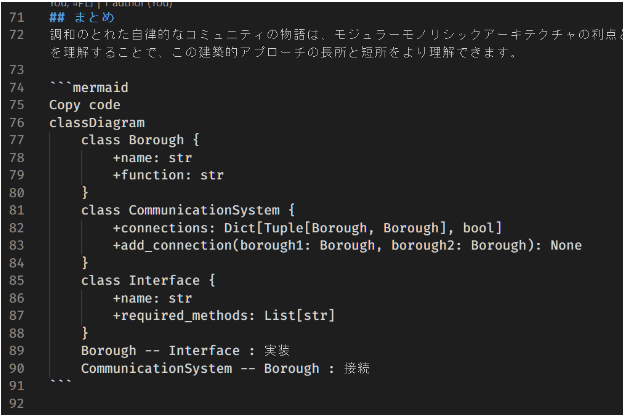Screen dimensions: 623x415
Task: Click '+required_methods: List[str]' line
Action: pos(223,315)
